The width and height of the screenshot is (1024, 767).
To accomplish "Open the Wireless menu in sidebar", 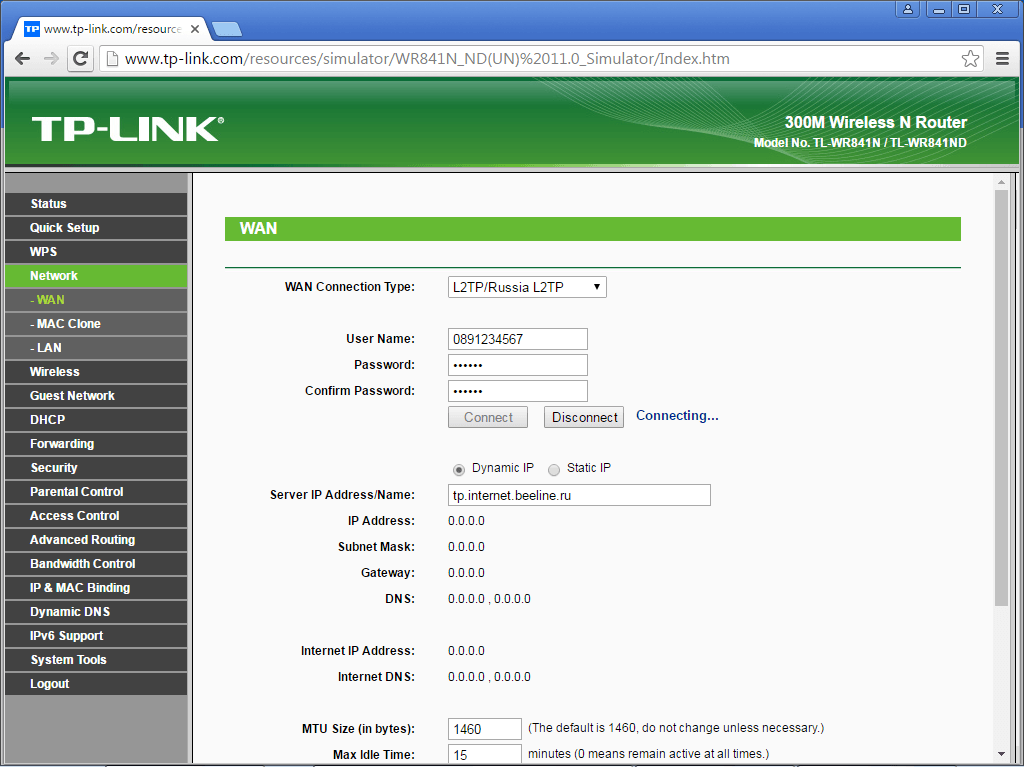I will click(95, 372).
